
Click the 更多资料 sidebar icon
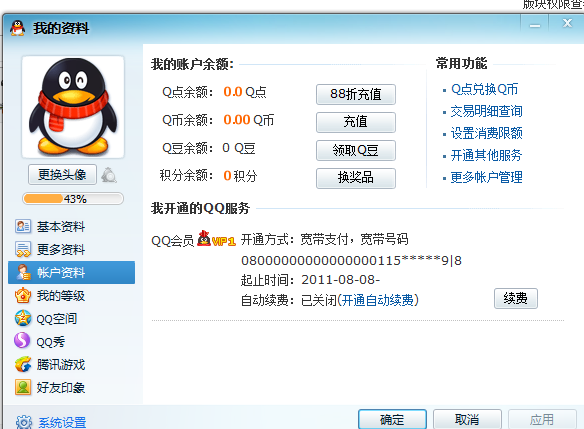23,250
